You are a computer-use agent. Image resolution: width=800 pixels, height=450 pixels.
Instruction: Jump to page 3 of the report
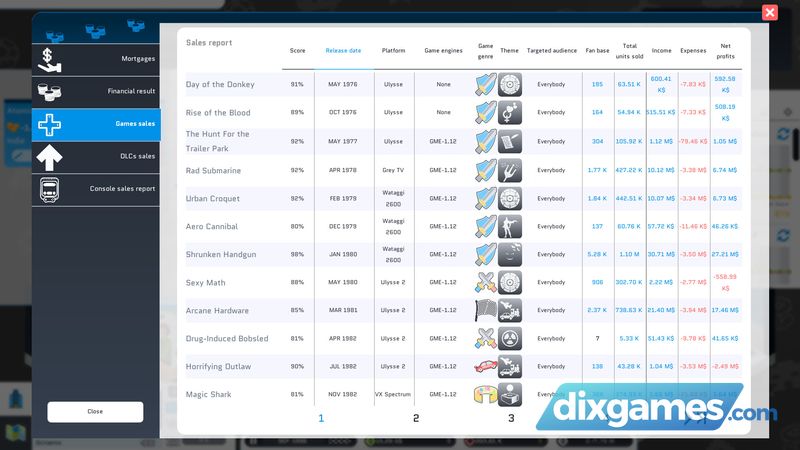tap(511, 418)
